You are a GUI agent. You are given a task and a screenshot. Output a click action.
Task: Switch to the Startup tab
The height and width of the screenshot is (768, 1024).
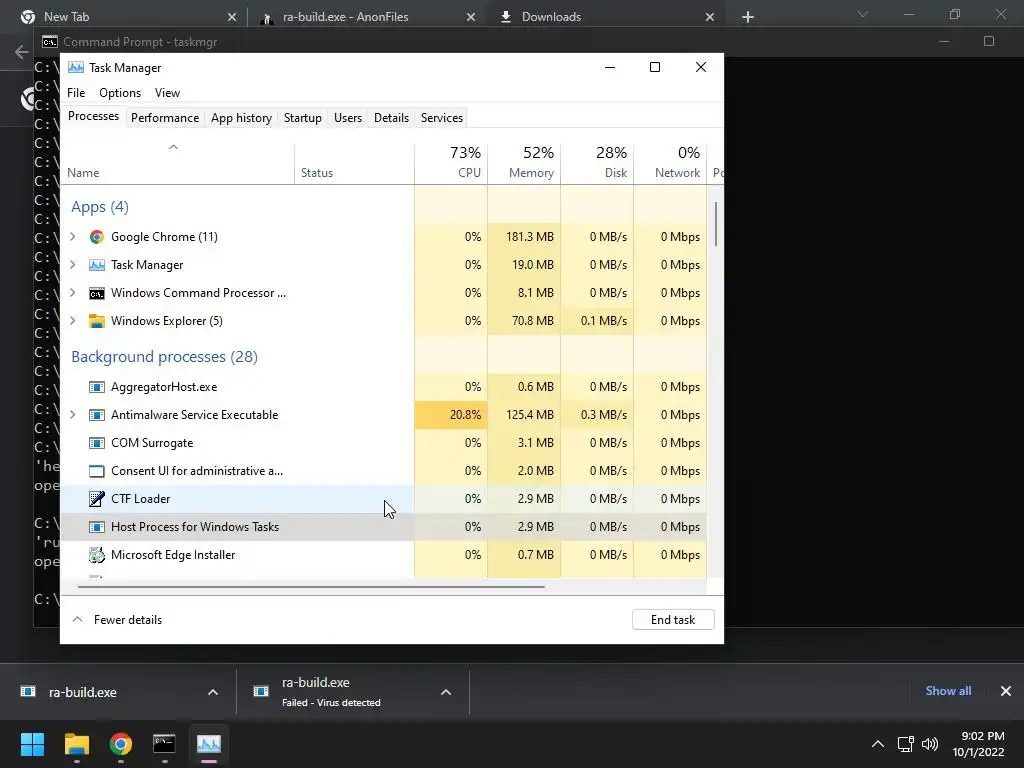point(302,118)
